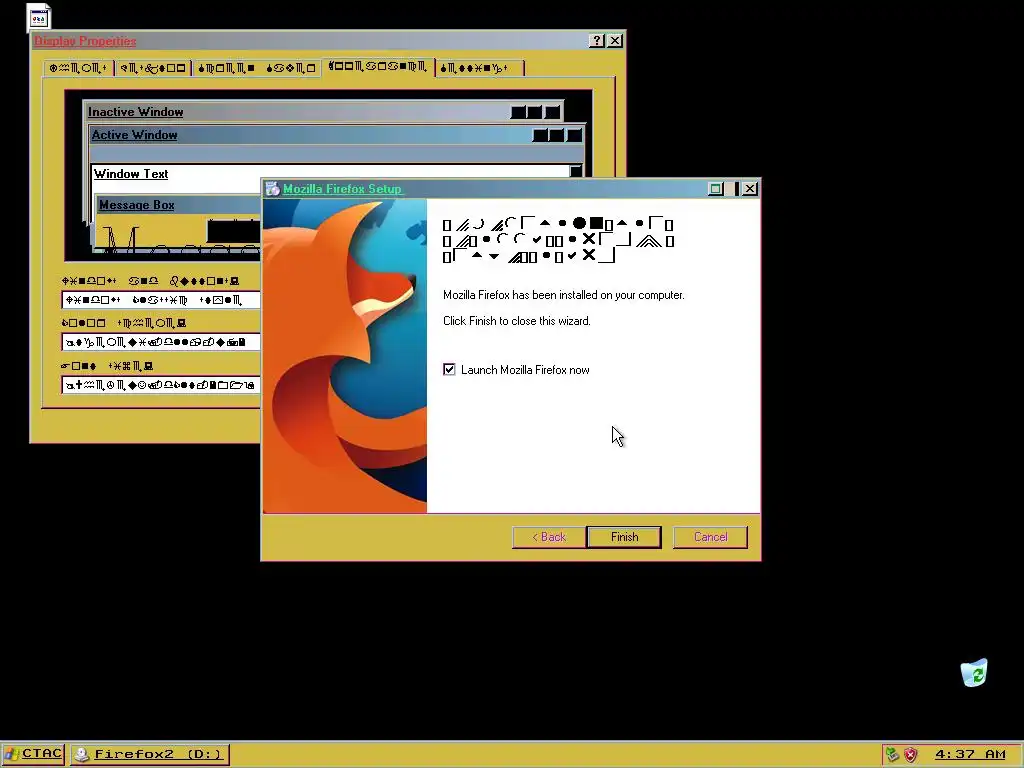Viewport: 1024px width, 768px height.
Task: Select the raised fourth tab in Display Properties
Action: tap(377, 67)
